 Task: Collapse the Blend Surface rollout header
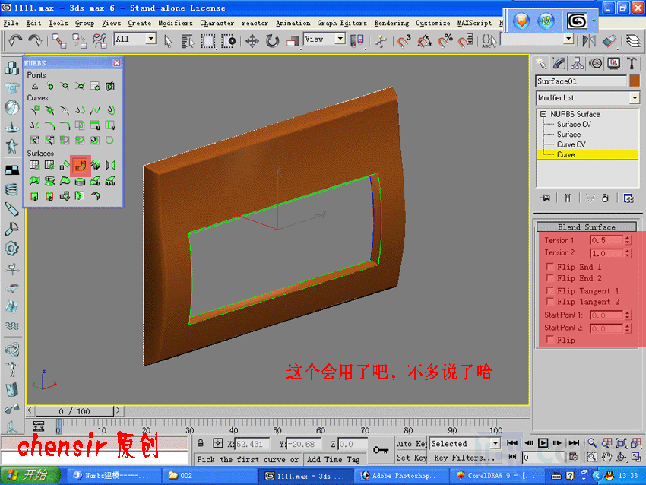(587, 227)
